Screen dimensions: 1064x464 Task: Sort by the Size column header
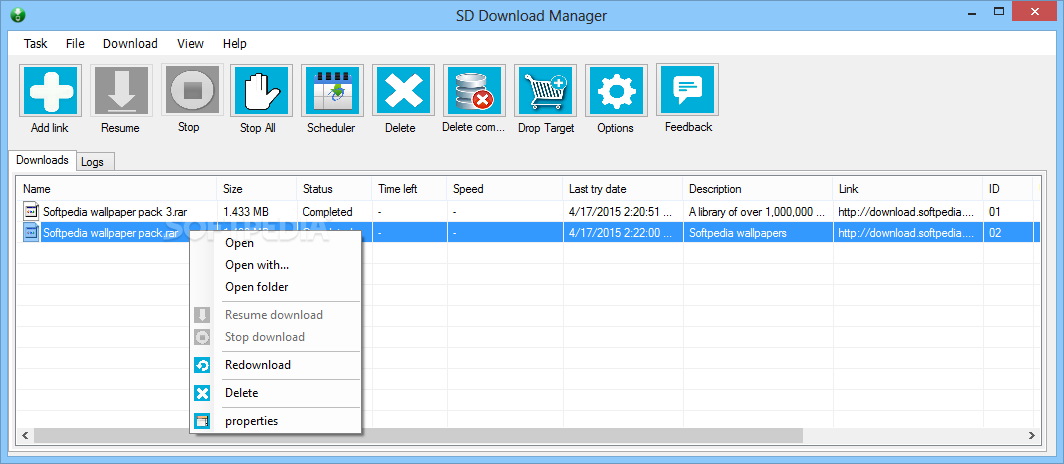256,189
